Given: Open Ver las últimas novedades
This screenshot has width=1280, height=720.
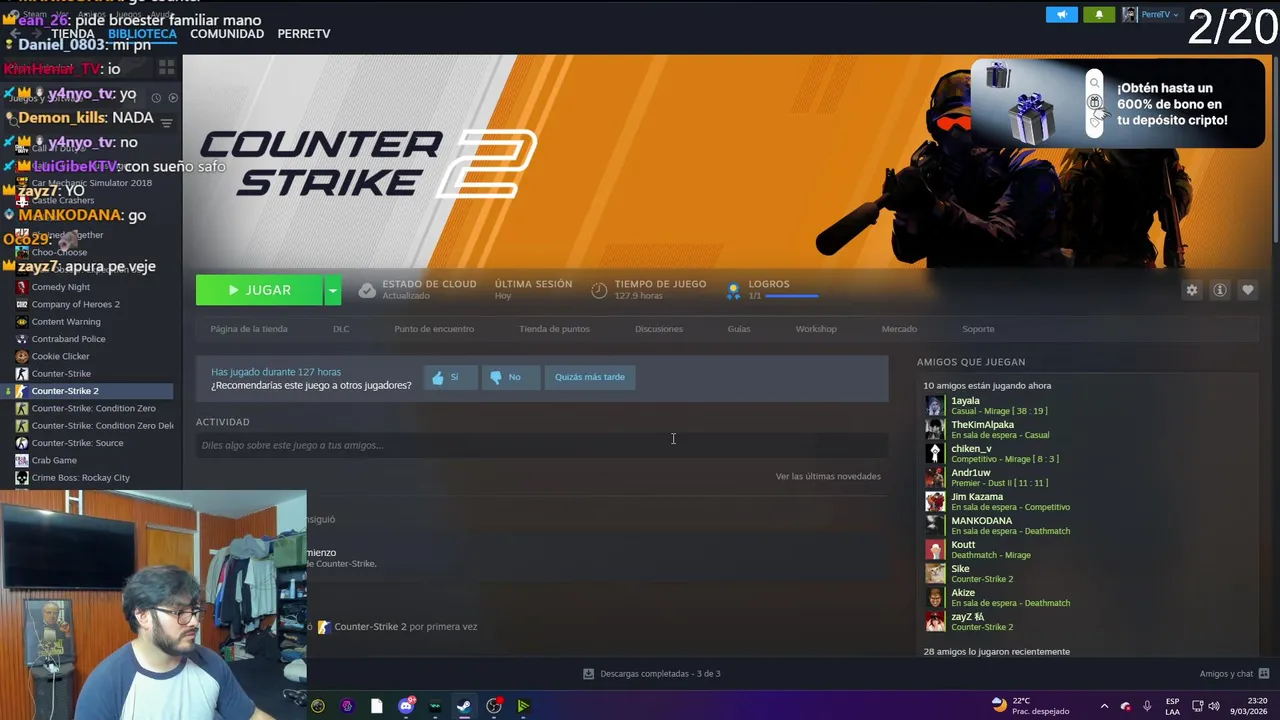Looking at the screenshot, I should pyautogui.click(x=828, y=476).
